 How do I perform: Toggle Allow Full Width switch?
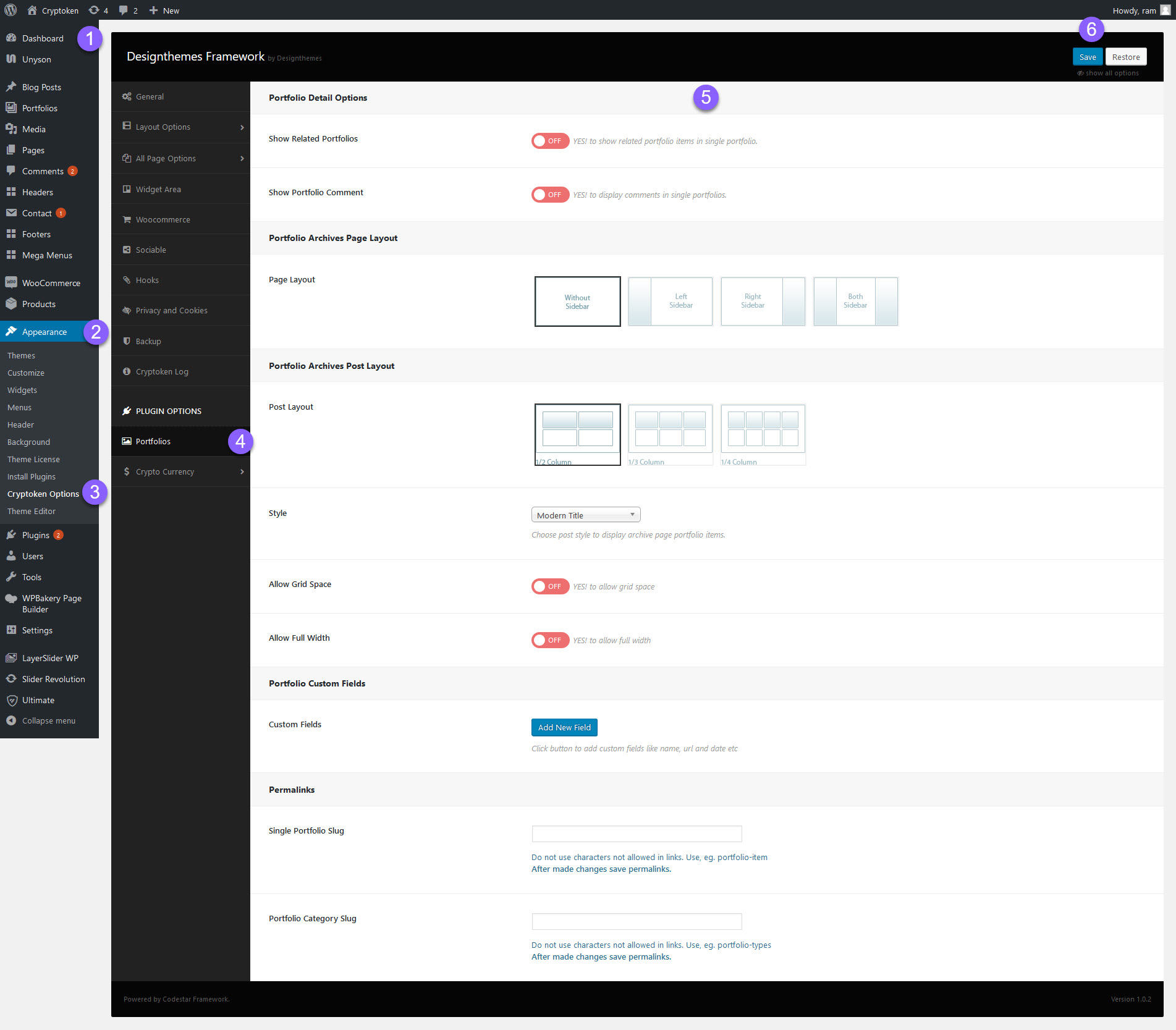(550, 640)
